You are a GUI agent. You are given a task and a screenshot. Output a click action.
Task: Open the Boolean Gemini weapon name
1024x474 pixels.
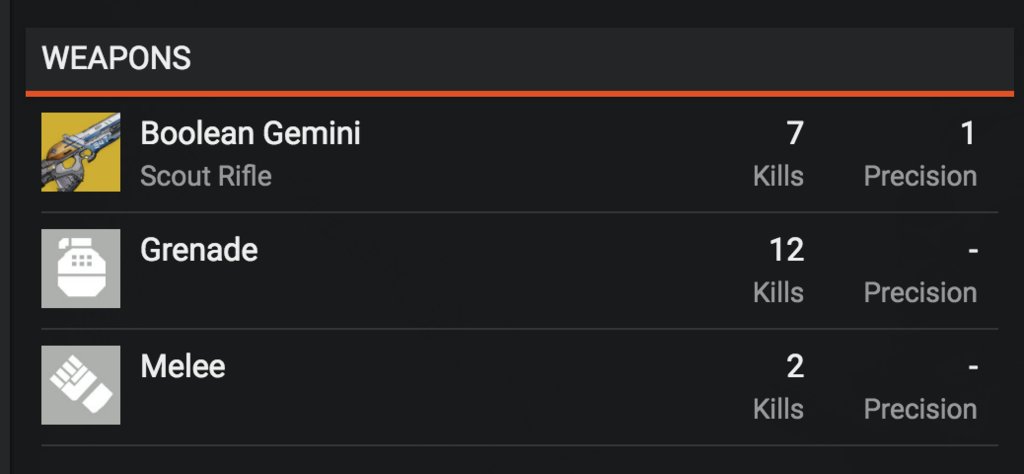250,133
